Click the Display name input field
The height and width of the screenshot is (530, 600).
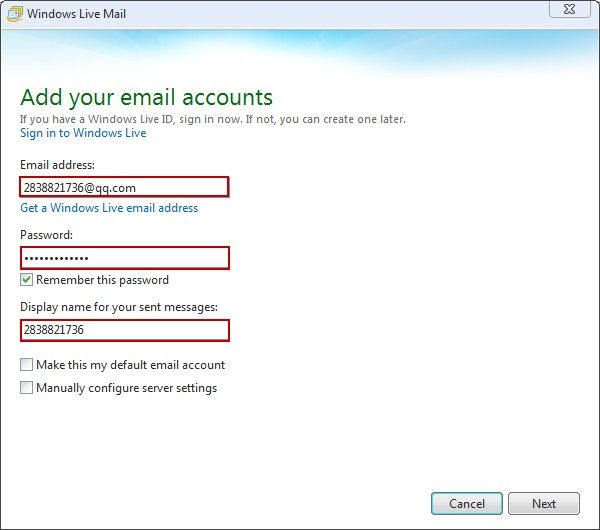(125, 330)
